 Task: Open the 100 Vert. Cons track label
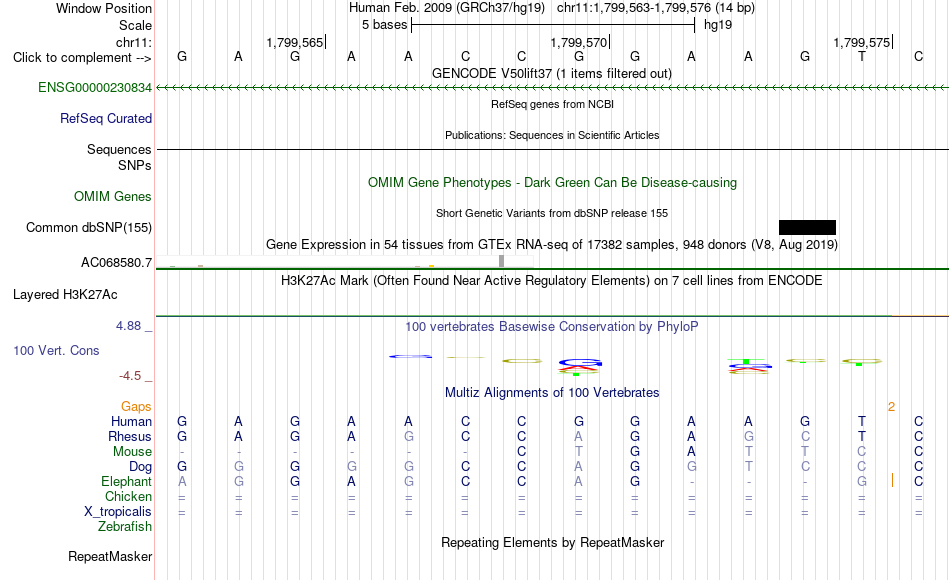coord(56,350)
